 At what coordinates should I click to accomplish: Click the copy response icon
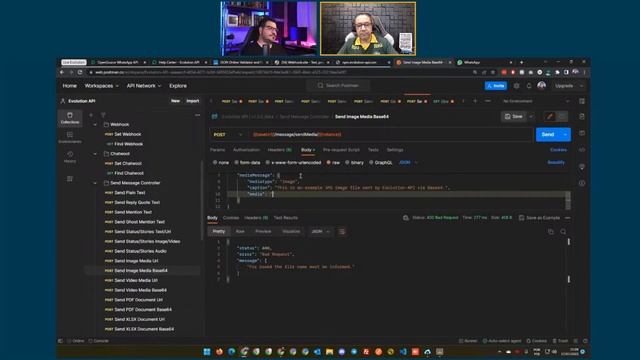(x=551, y=231)
